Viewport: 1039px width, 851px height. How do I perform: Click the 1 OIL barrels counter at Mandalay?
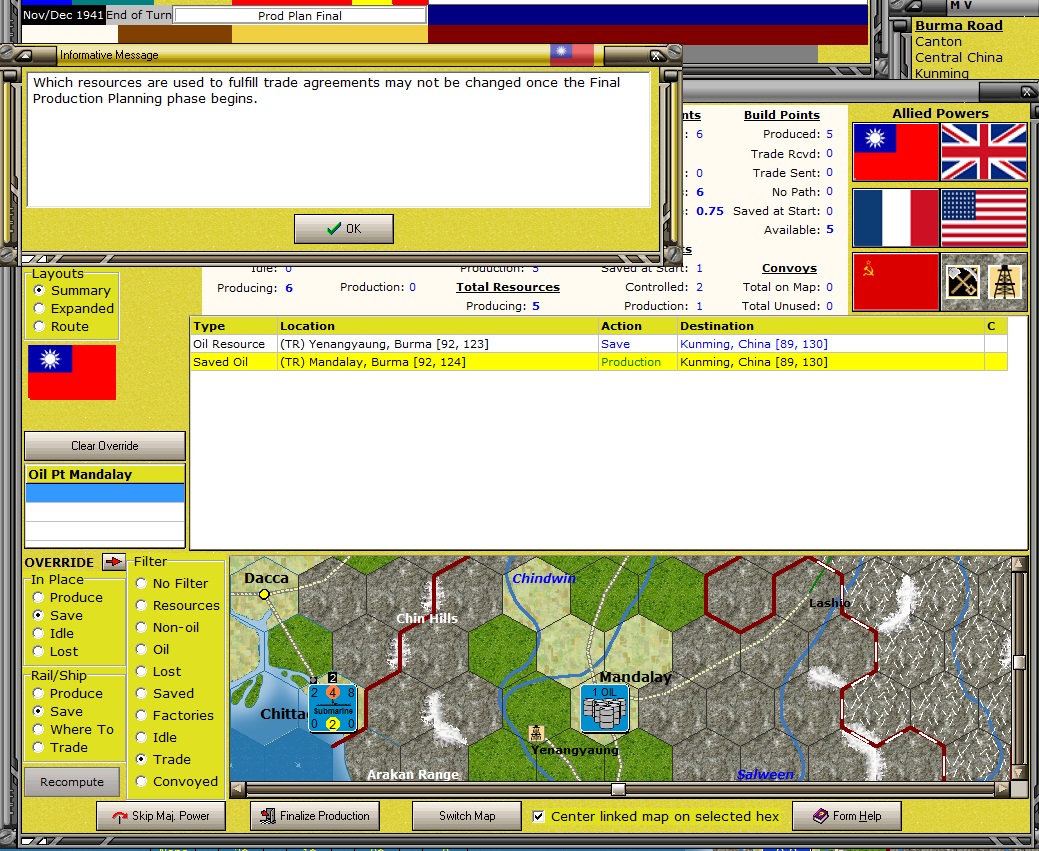point(604,709)
